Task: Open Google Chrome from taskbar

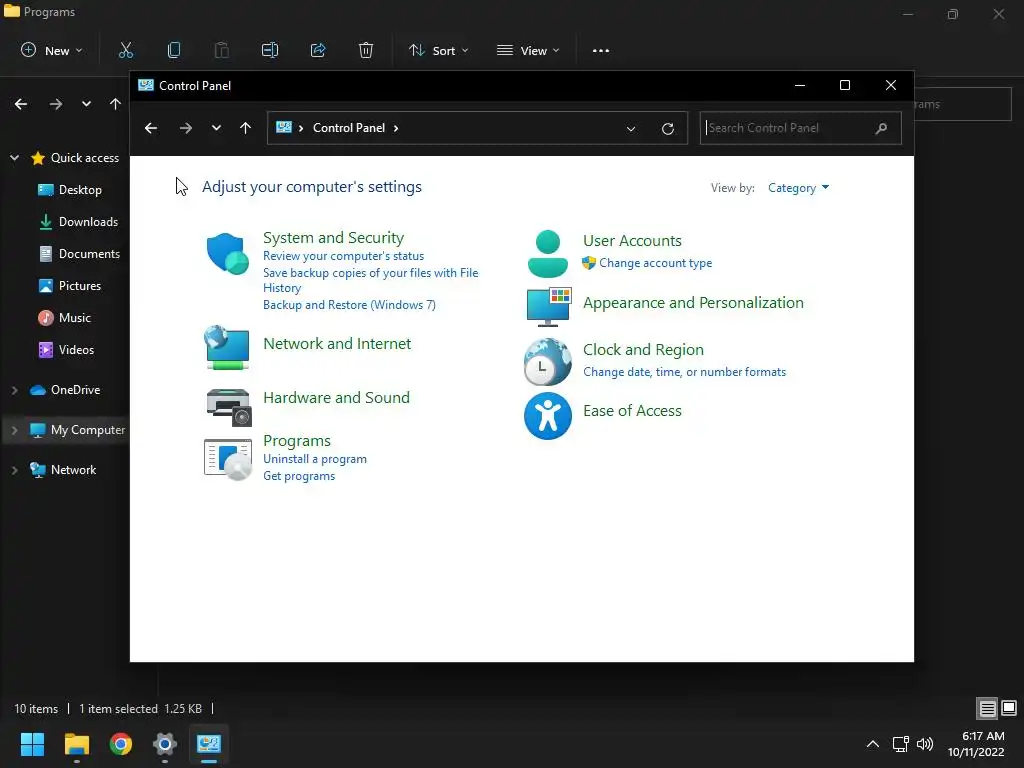Action: coord(121,744)
